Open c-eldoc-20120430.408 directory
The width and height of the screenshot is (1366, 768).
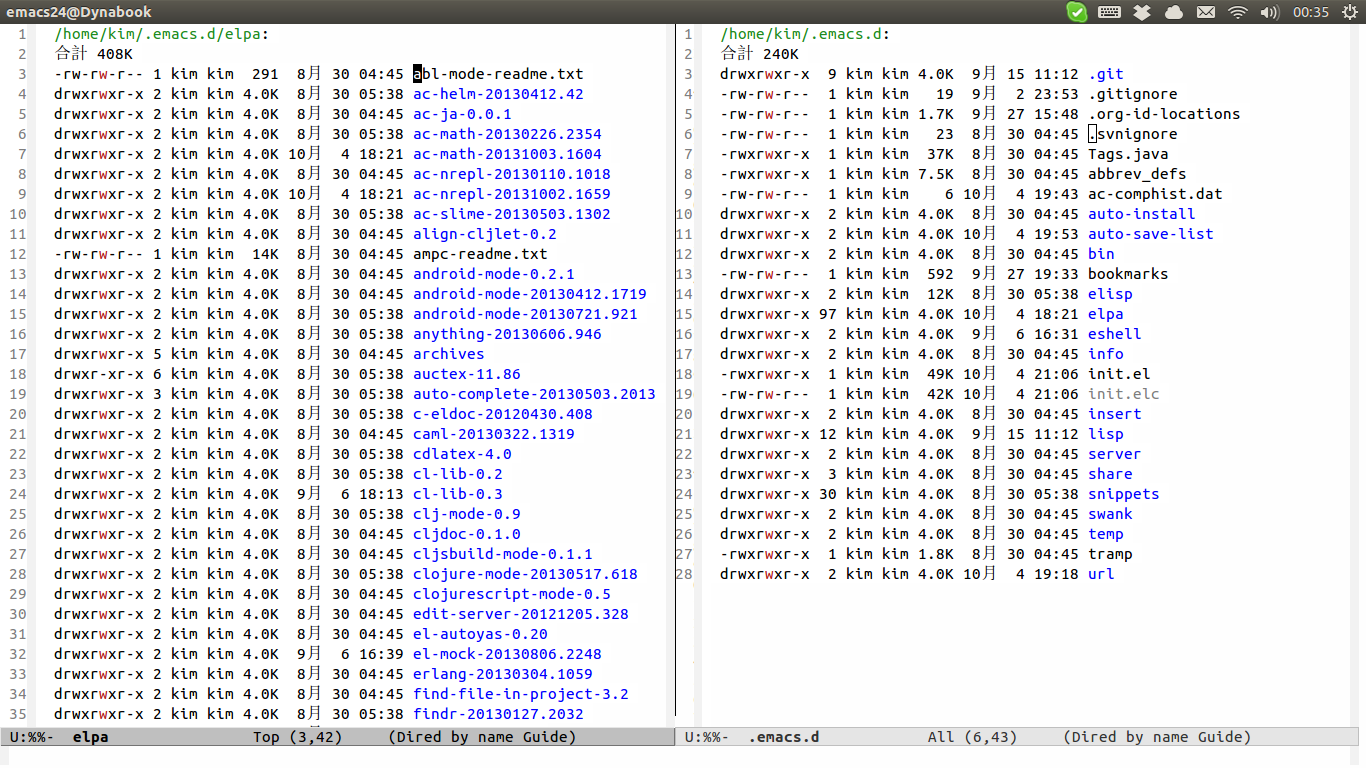pyautogui.click(x=503, y=414)
